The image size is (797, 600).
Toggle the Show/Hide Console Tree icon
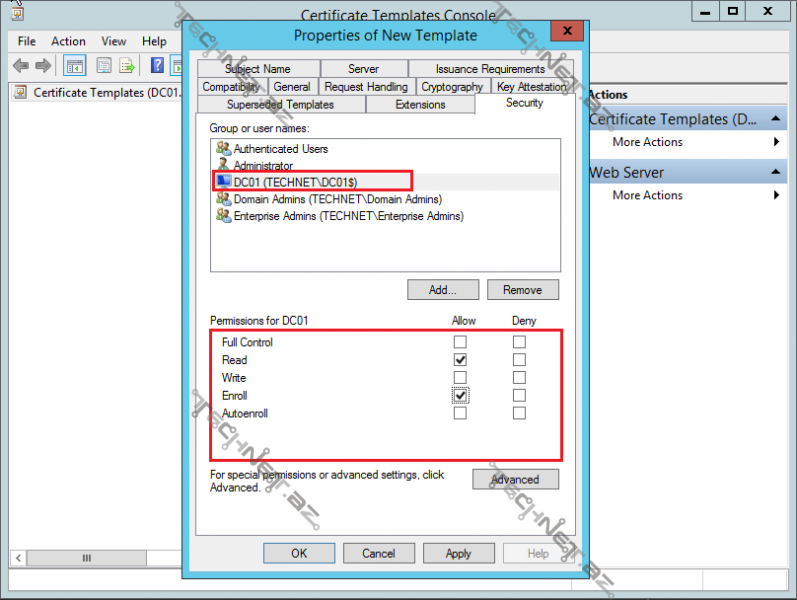[x=74, y=66]
